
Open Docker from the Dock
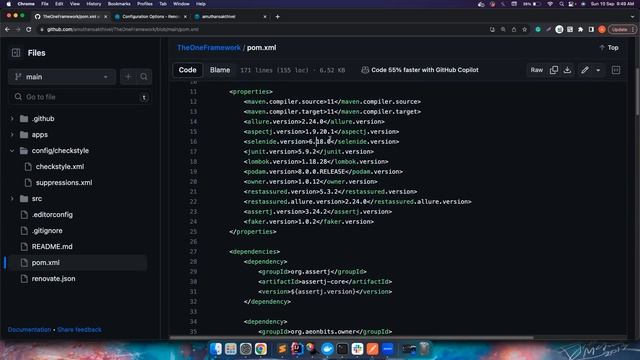click(x=327, y=349)
